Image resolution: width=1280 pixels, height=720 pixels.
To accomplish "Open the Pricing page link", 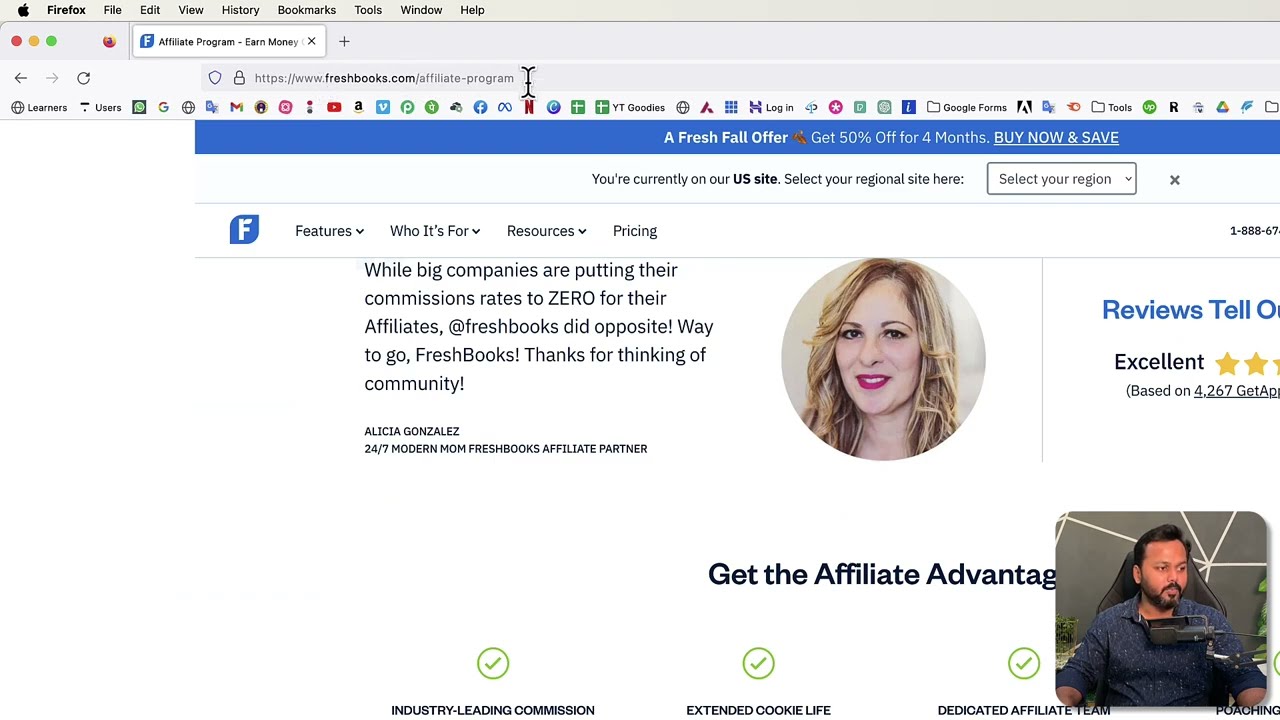I will pyautogui.click(x=635, y=231).
